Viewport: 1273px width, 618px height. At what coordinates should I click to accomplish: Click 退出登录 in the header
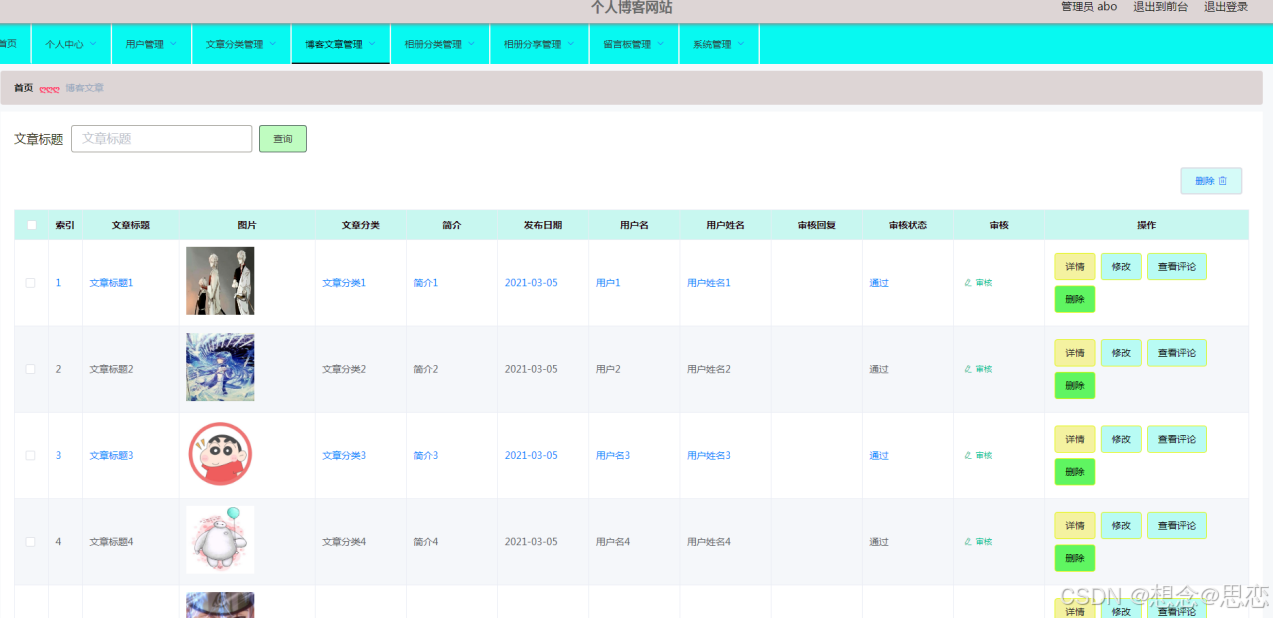tap(1226, 7)
